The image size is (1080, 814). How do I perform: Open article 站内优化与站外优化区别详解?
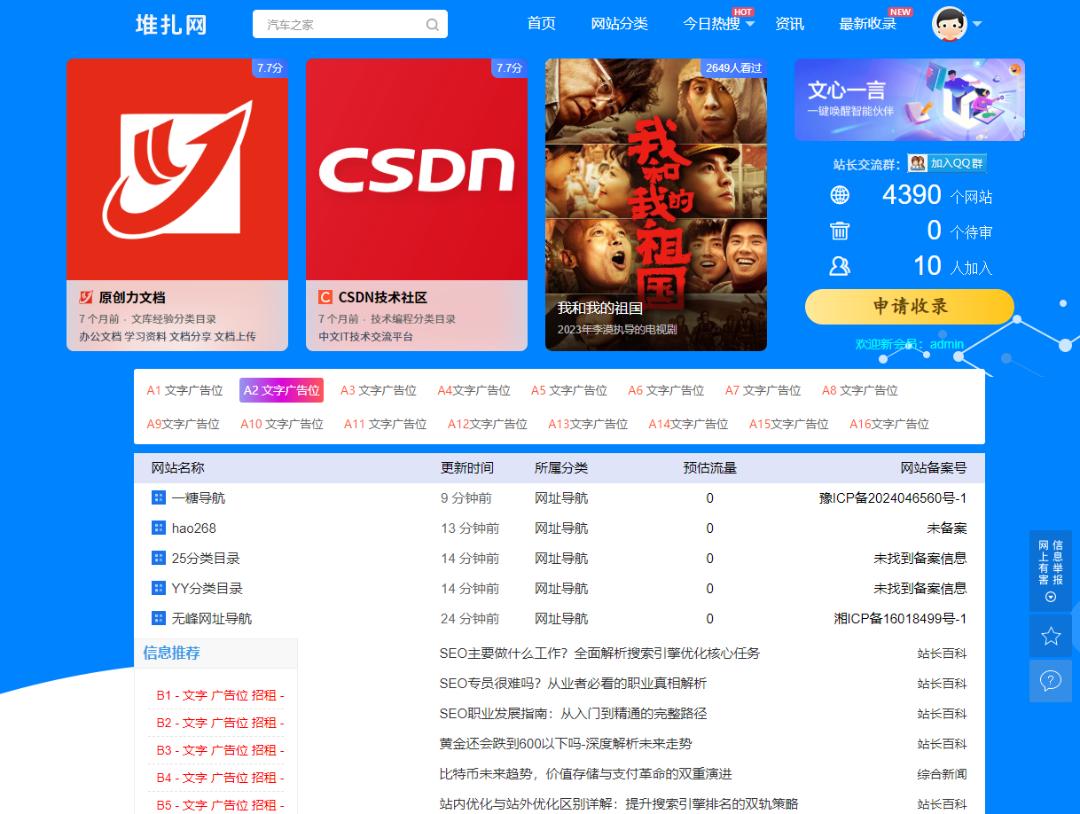coord(619,804)
